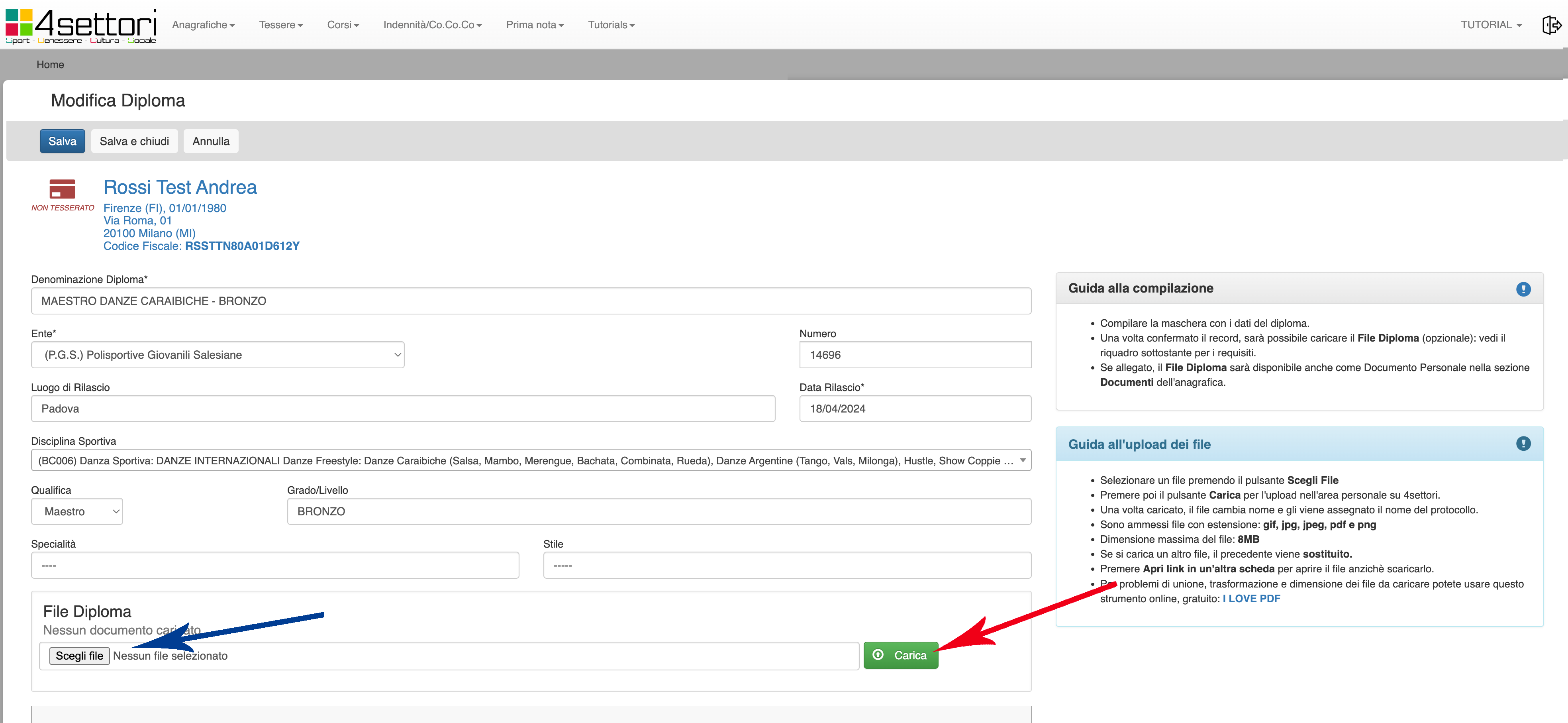Click info icon in Guida all'upload header
The height and width of the screenshot is (723, 1568).
1523,444
